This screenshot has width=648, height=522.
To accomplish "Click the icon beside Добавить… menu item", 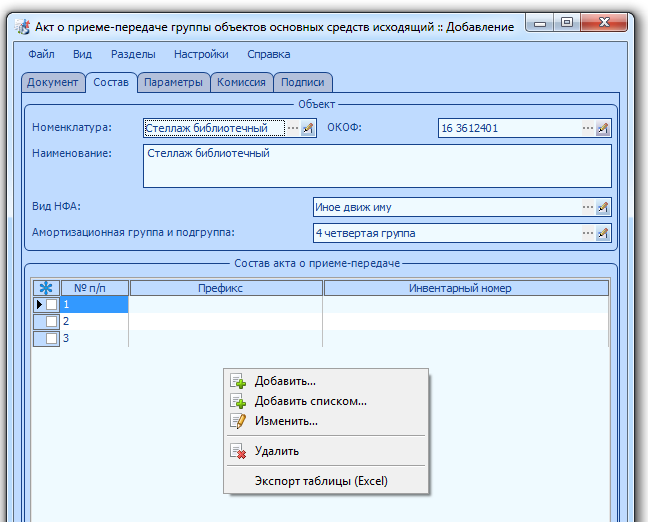I will (x=238, y=381).
